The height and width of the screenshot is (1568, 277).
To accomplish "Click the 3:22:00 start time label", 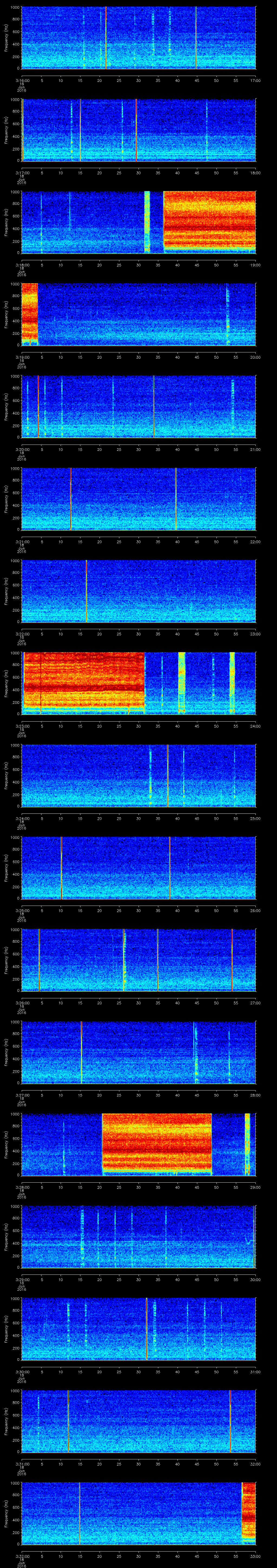I will (22, 634).
